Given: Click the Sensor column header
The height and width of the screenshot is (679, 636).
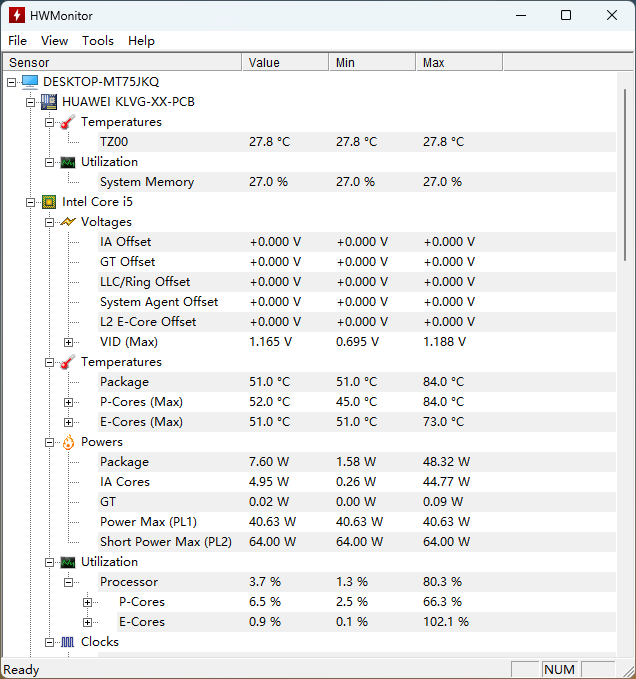Looking at the screenshot, I should pos(122,62).
